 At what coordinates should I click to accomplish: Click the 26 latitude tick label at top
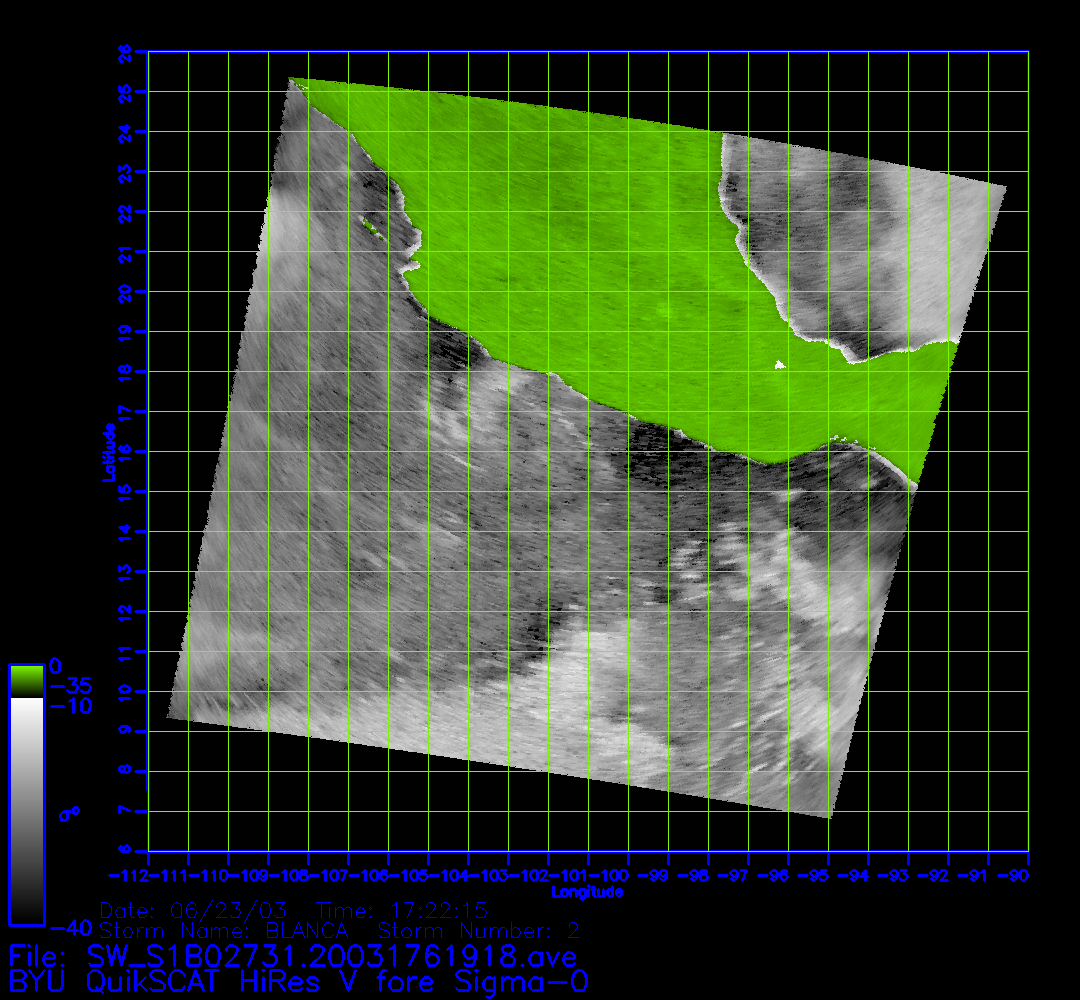[x=125, y=51]
